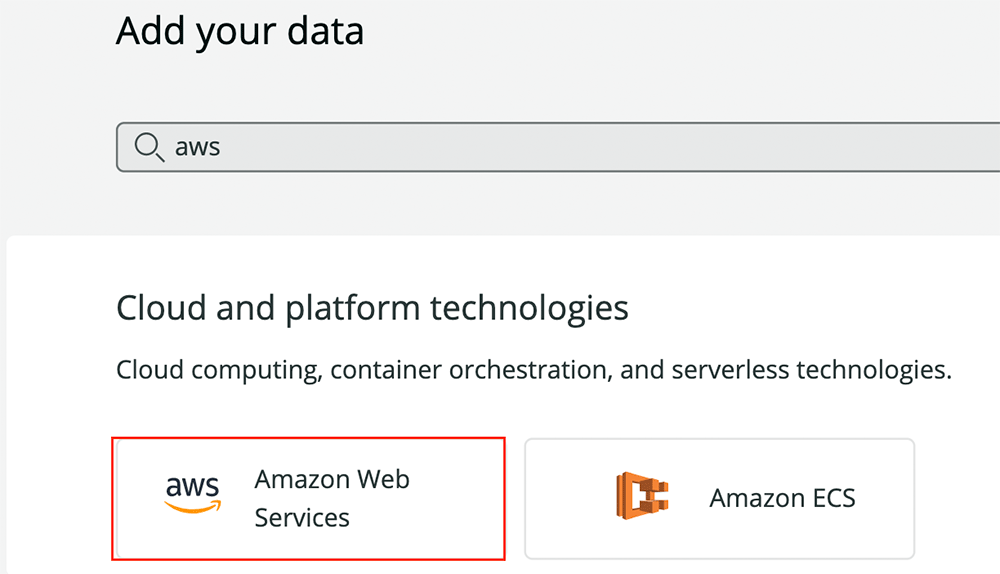Open the Amazon Web Services tile

309,499
